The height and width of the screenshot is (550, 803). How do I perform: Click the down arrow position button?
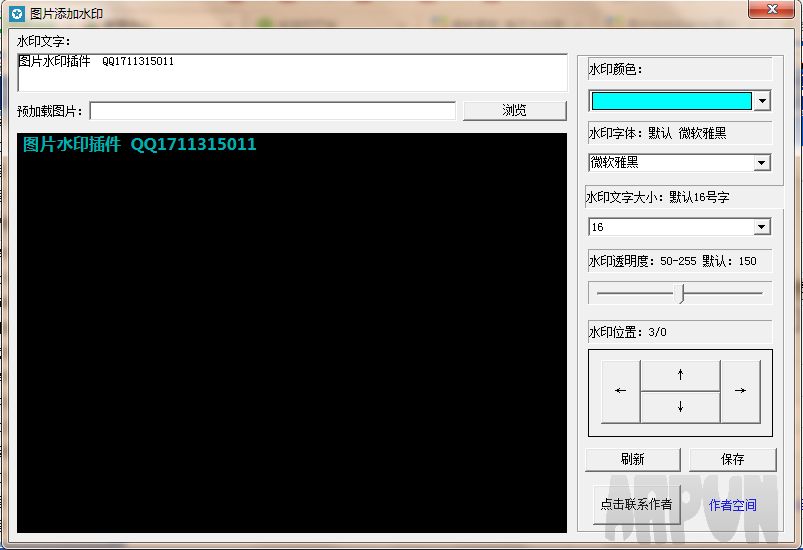tap(680, 407)
